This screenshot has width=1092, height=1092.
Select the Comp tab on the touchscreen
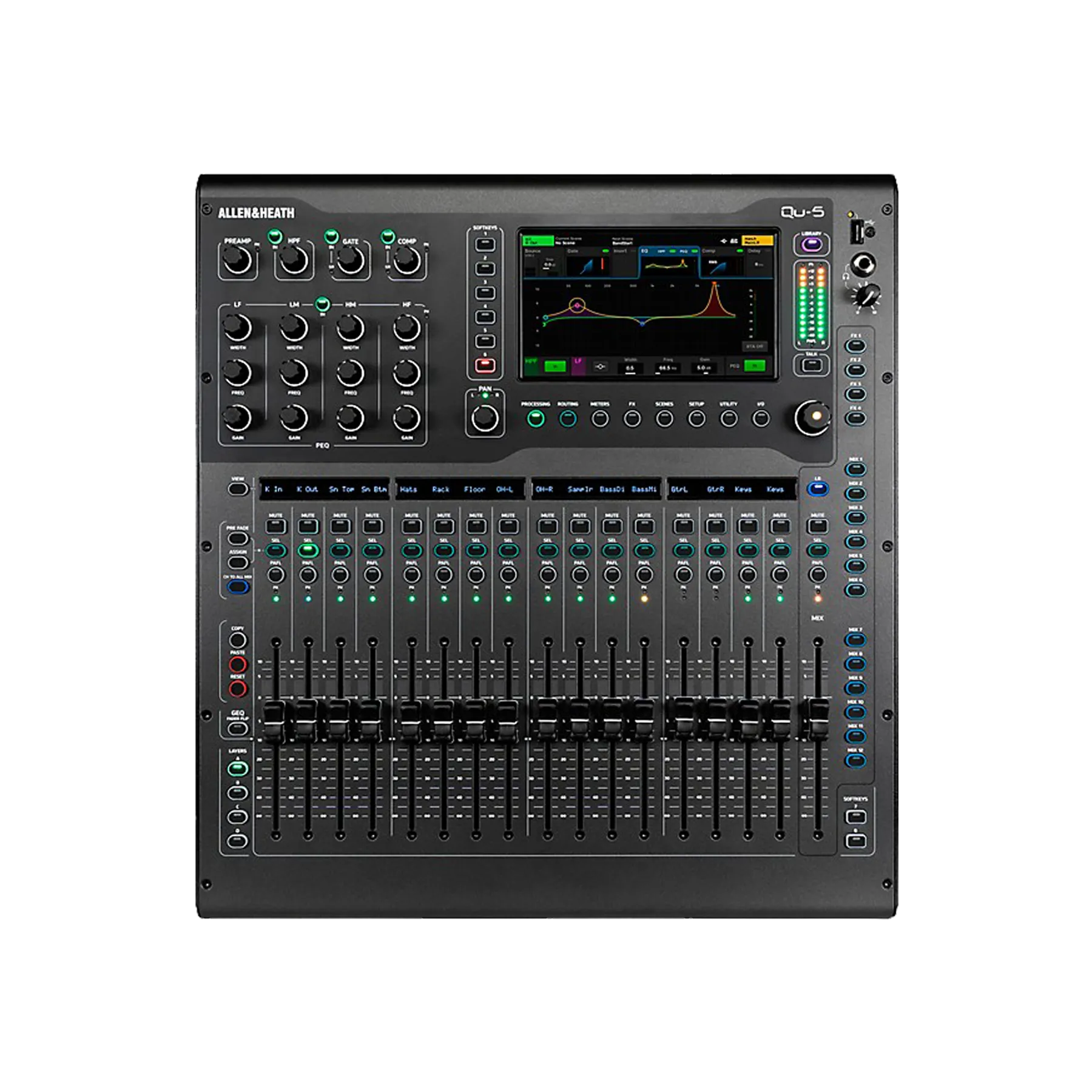(x=723, y=262)
